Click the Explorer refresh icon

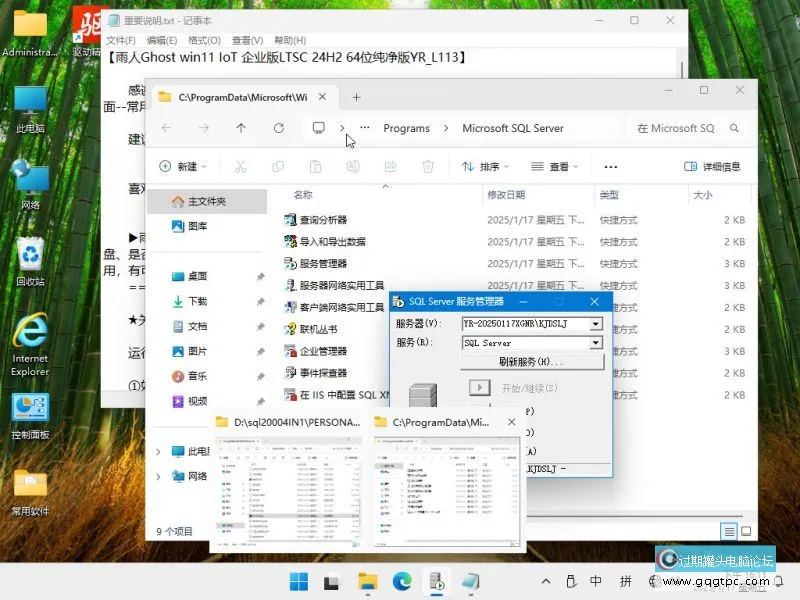(279, 128)
